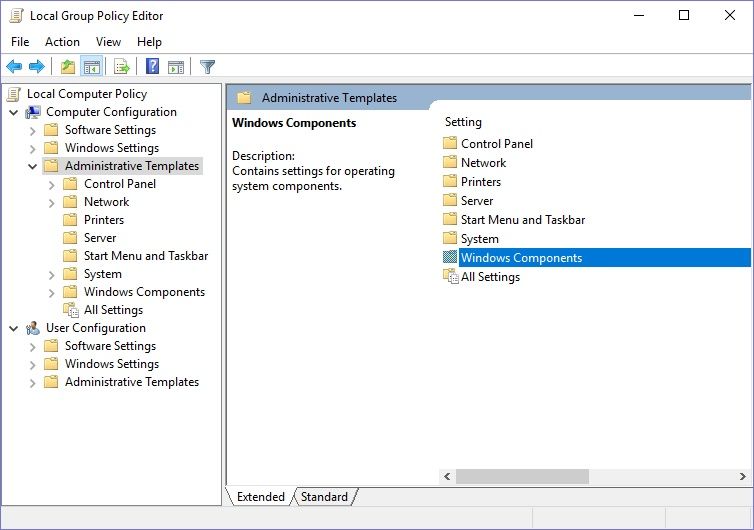The image size is (754, 530).
Task: Select Server in the Setting list
Action: pos(477,201)
